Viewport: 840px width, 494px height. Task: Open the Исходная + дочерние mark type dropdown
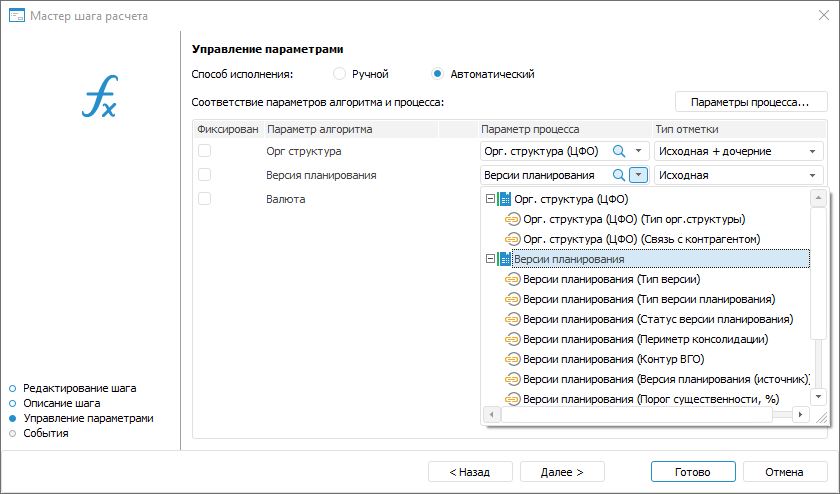coord(813,151)
